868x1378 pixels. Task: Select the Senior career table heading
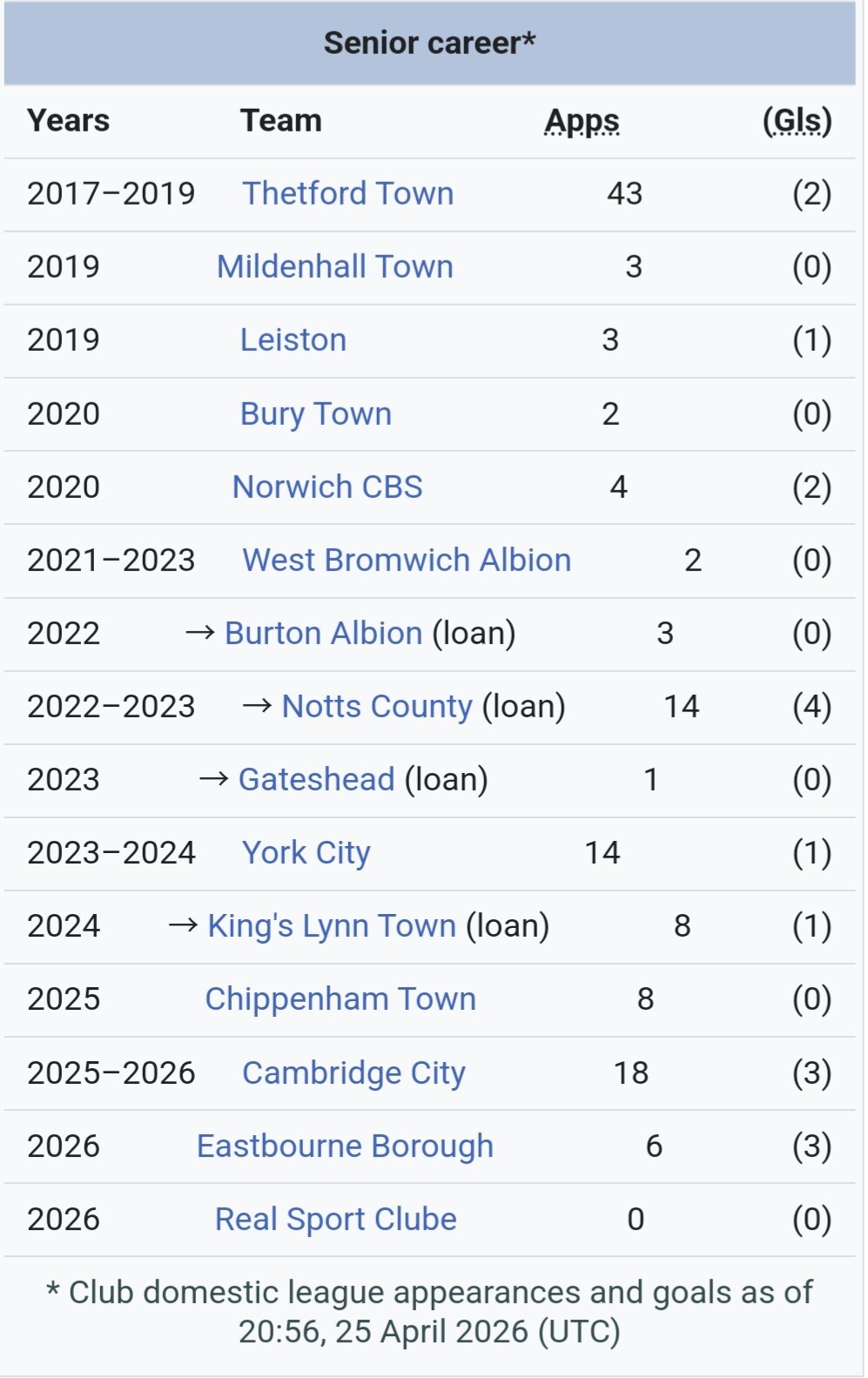click(x=430, y=43)
